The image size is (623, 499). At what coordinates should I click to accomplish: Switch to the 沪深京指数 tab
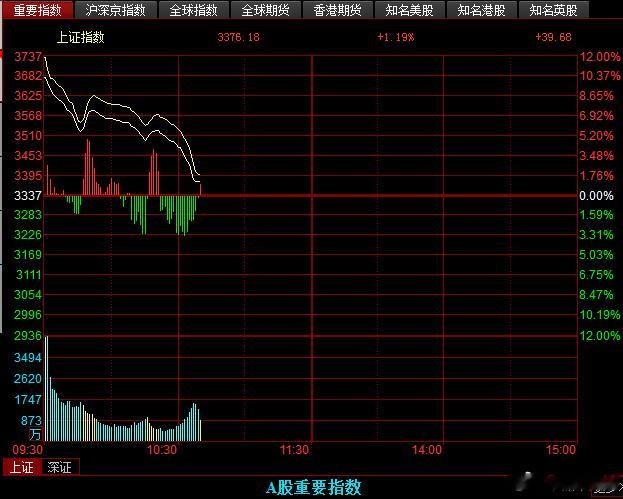[x=116, y=10]
